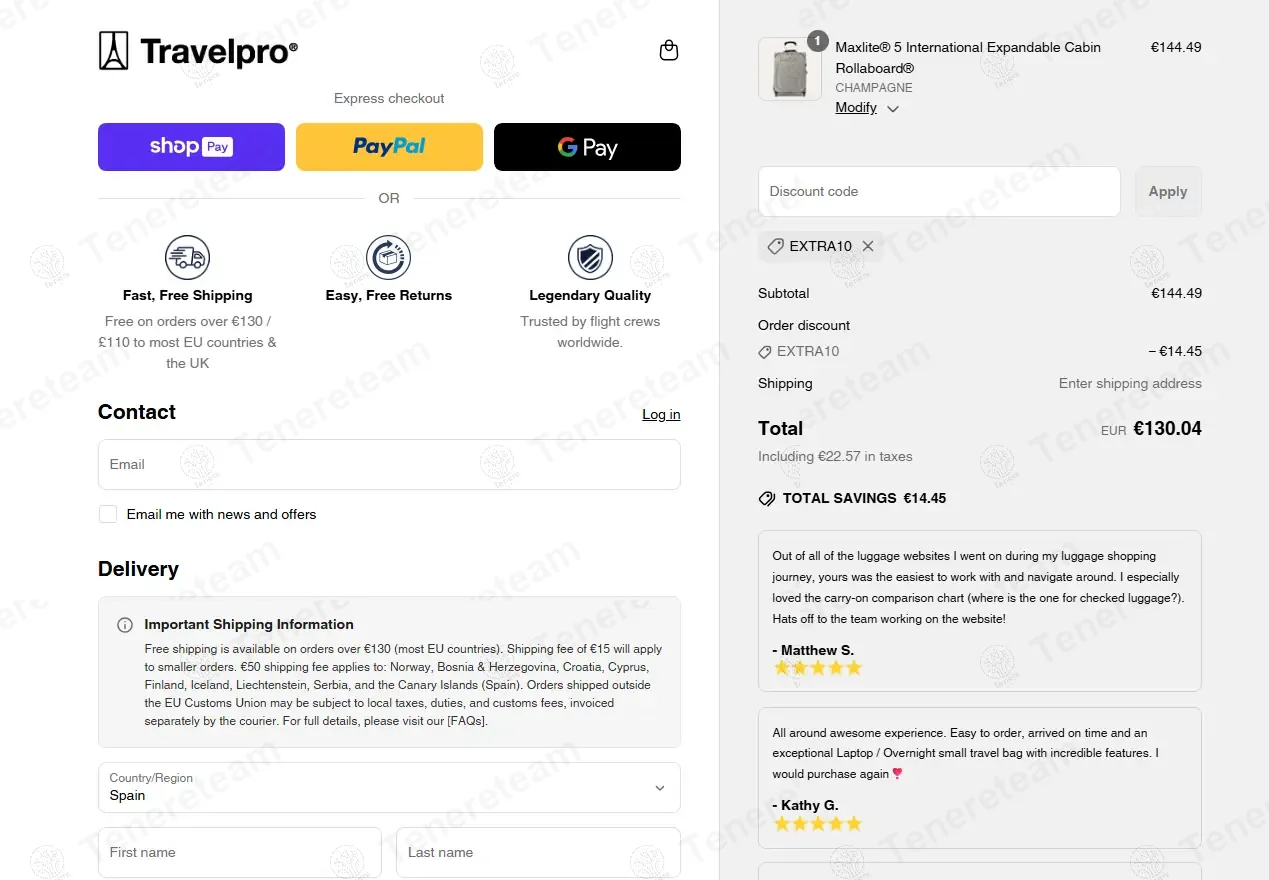The width and height of the screenshot is (1269, 880).
Task: Check 'Email me with news and offers'
Action: point(108,514)
